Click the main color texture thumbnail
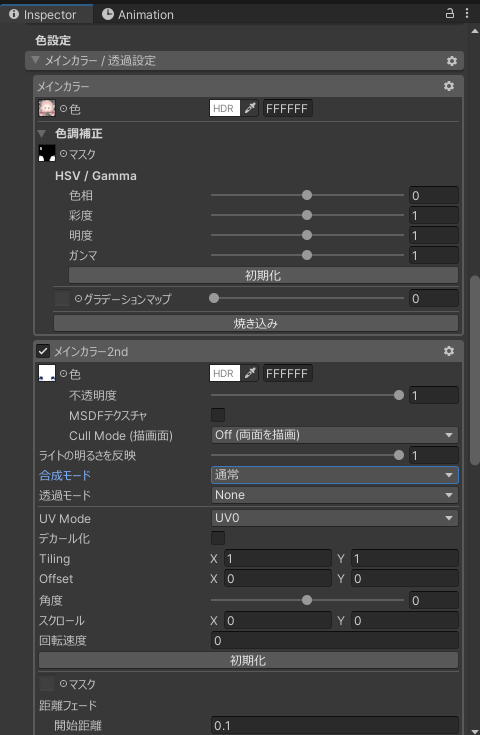 [x=47, y=108]
